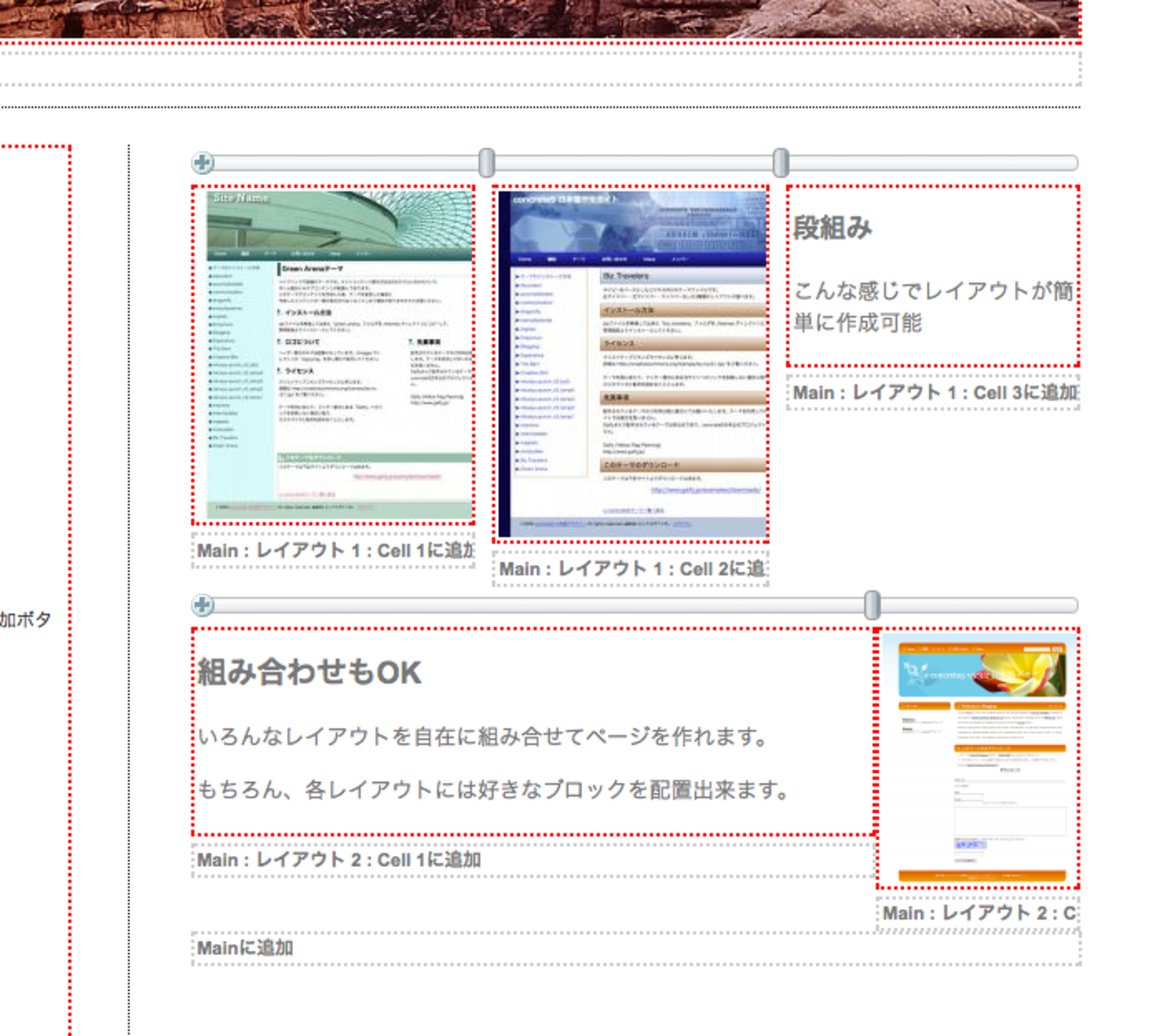The width and height of the screenshot is (1175, 1036).
Task: Click the text 'こんな感じでレイアウトが簡単に作成可能'
Action: coord(933,306)
